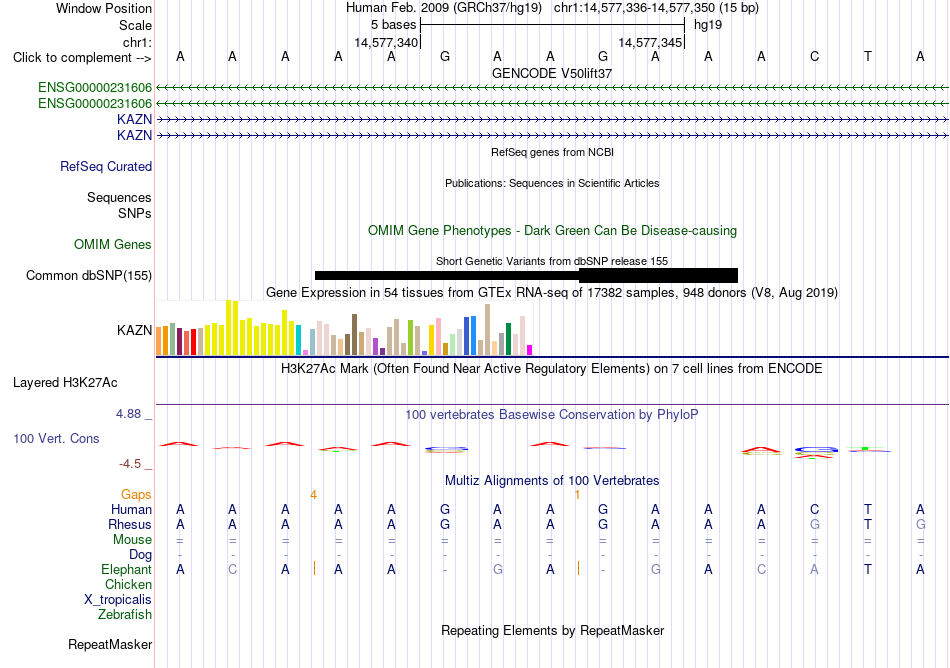The width and height of the screenshot is (950, 668).
Task: Click the Window Position track label
Action: pos(104,8)
